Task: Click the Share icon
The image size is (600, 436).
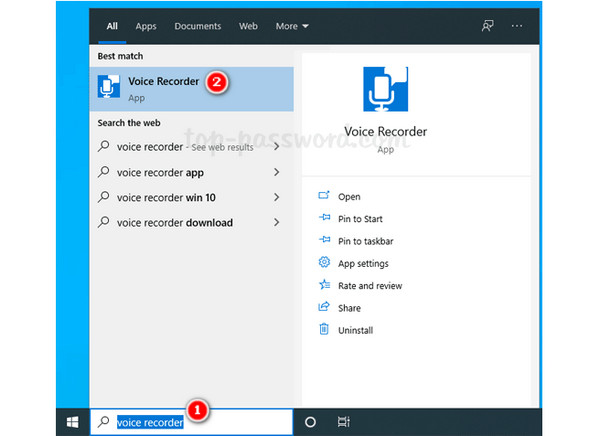Action: pos(324,307)
